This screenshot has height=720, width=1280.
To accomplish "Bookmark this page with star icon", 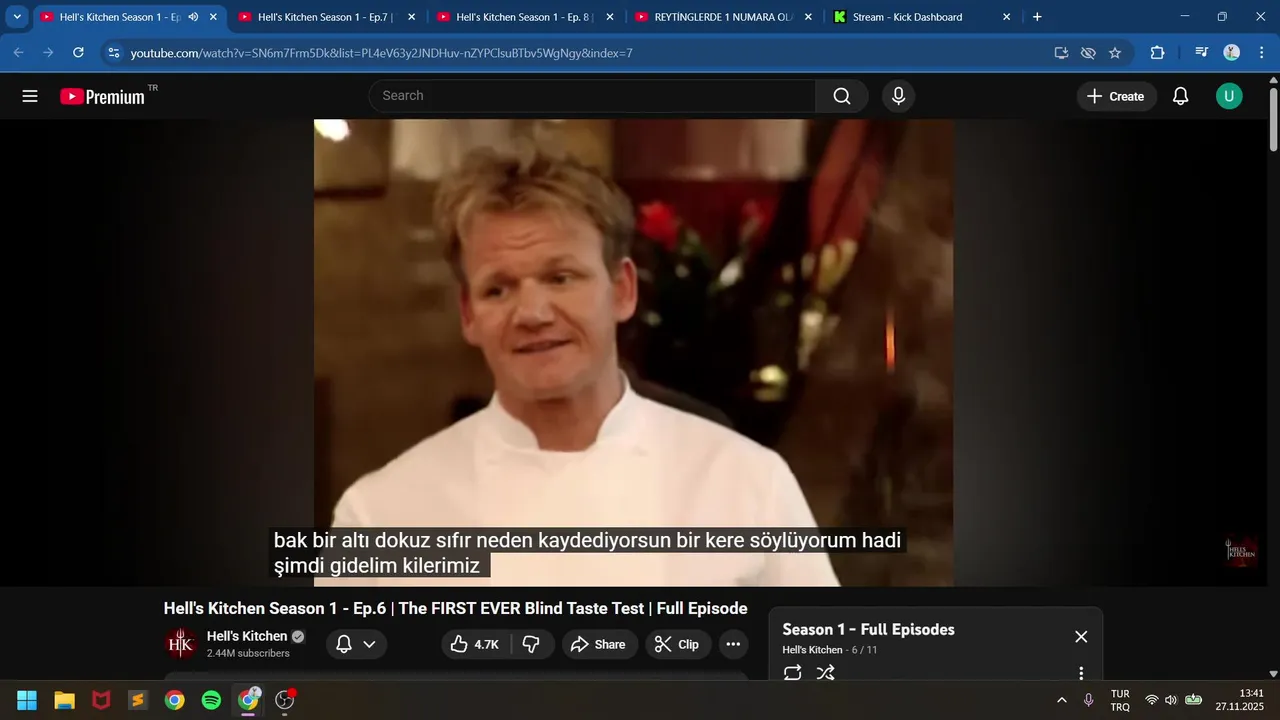I will click(x=1115, y=53).
